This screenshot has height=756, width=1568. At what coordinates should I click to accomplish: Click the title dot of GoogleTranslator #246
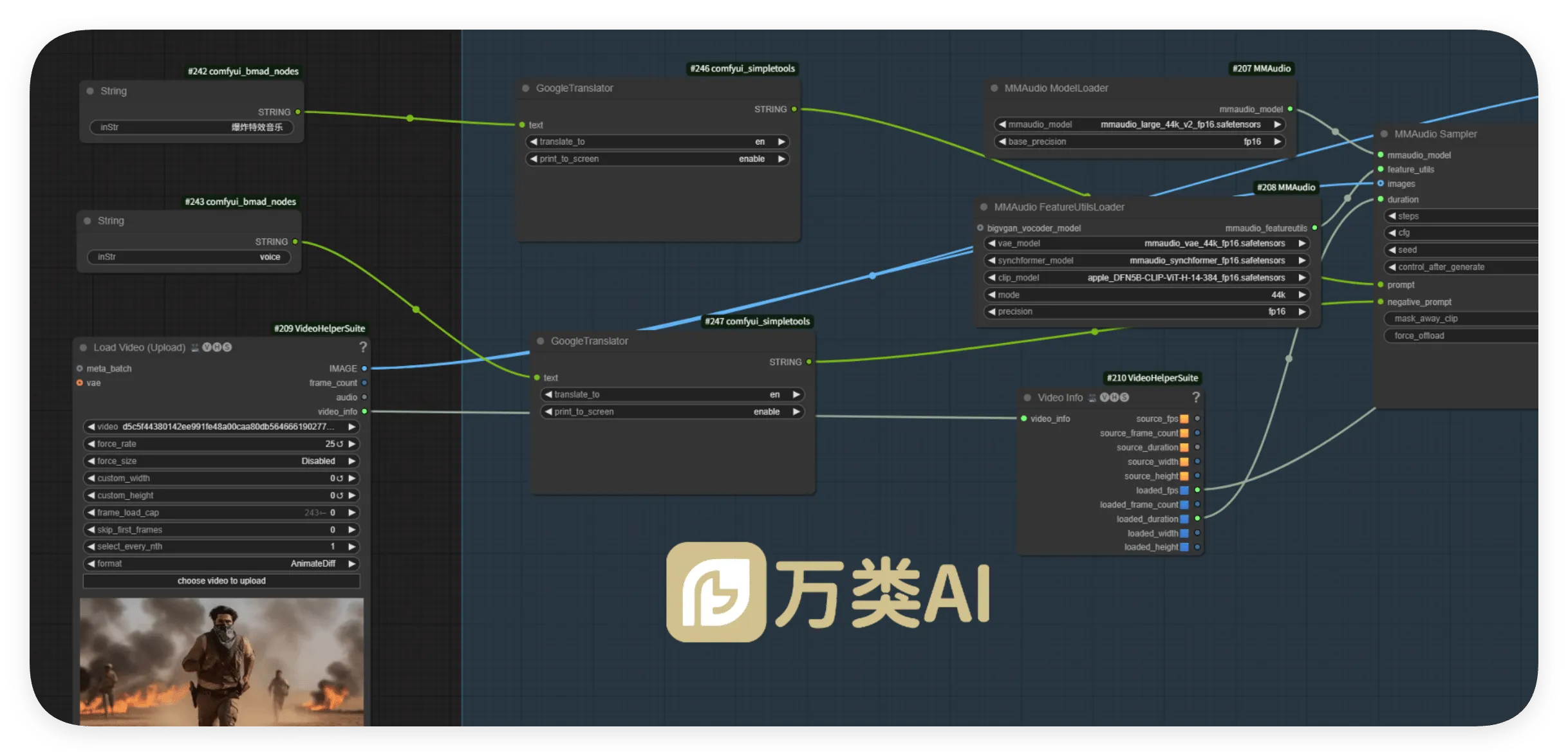tap(526, 88)
